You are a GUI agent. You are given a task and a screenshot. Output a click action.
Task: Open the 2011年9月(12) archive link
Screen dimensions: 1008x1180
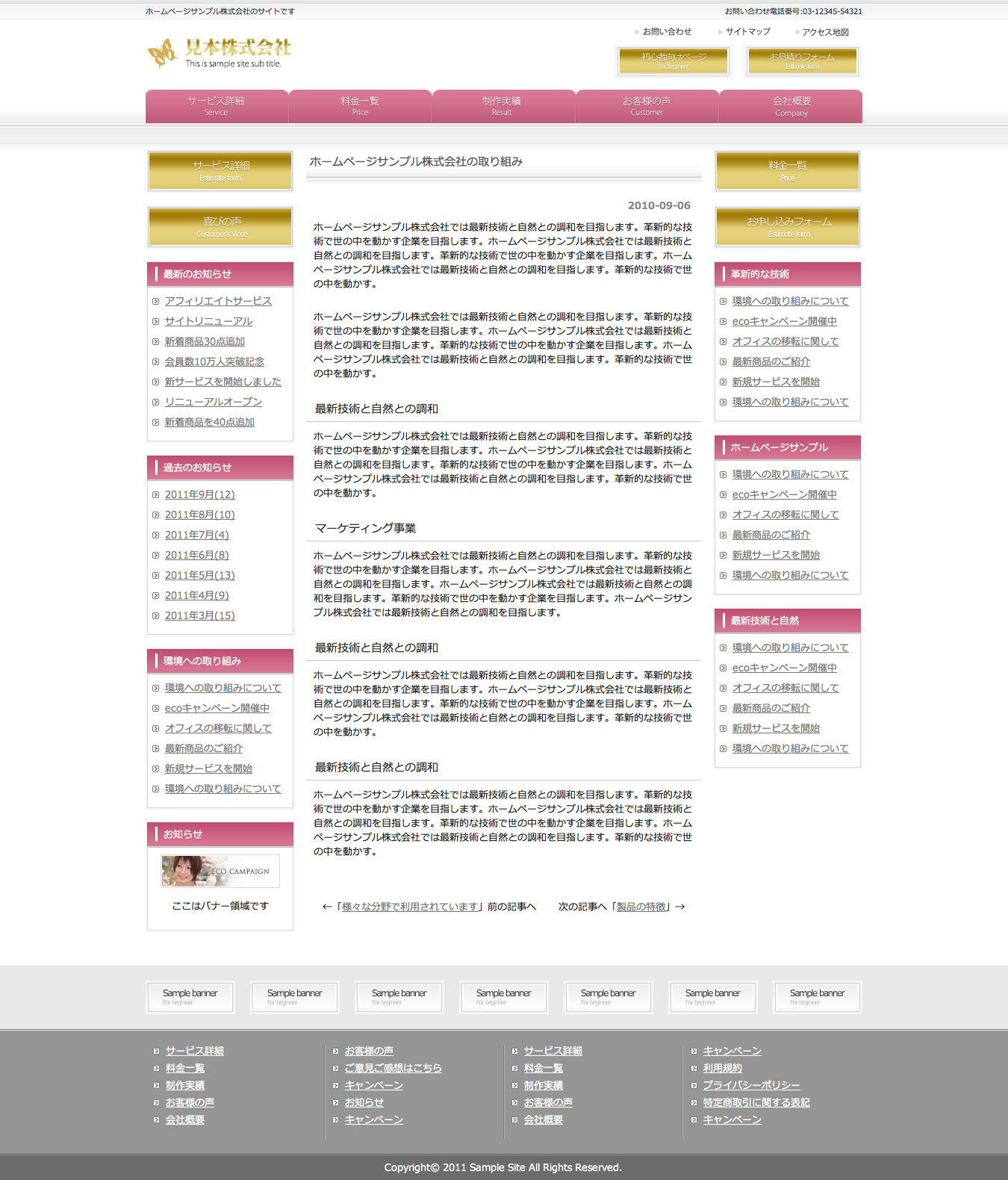[x=199, y=494]
